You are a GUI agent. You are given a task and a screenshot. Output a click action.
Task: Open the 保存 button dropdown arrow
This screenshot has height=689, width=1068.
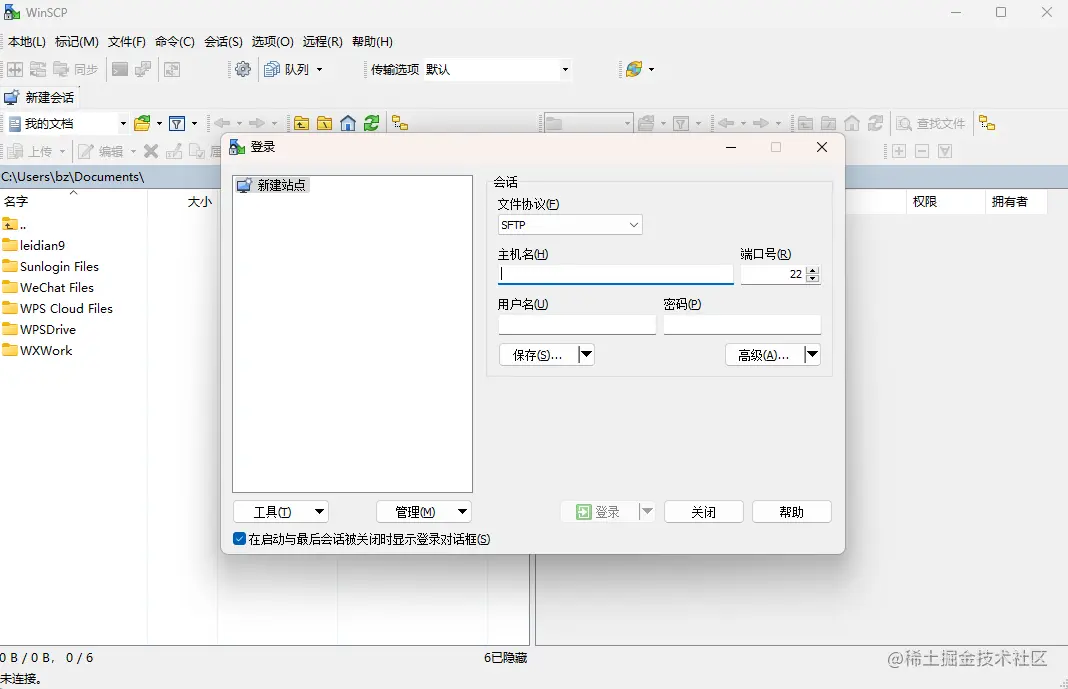coord(587,354)
